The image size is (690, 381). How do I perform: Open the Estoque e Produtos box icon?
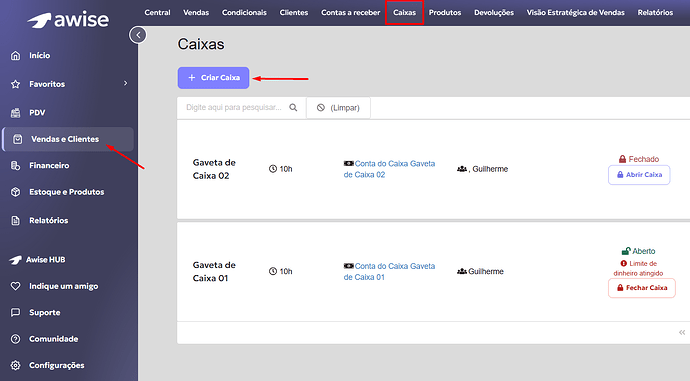coord(15,192)
